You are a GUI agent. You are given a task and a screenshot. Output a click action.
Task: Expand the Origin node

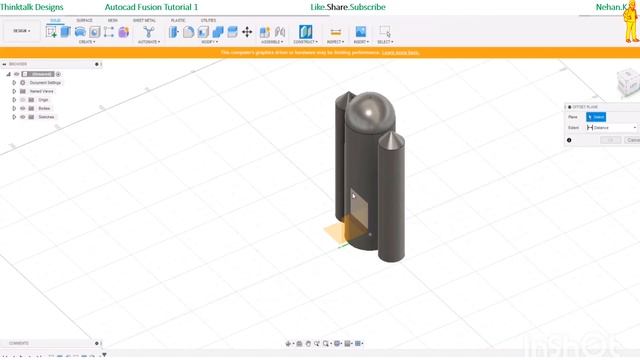point(14,100)
